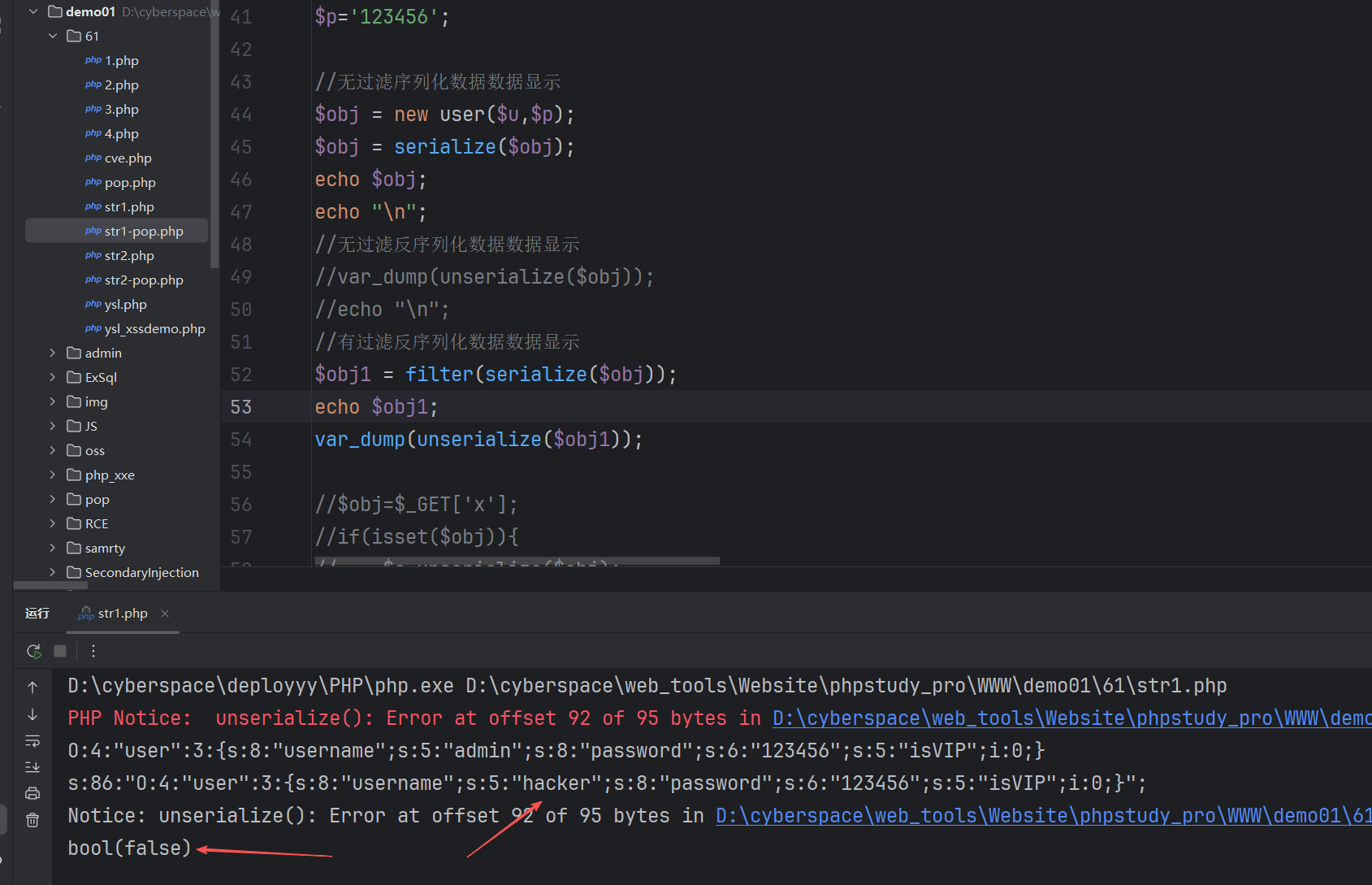
Task: Open cve.php in the project tree
Action: pos(128,158)
